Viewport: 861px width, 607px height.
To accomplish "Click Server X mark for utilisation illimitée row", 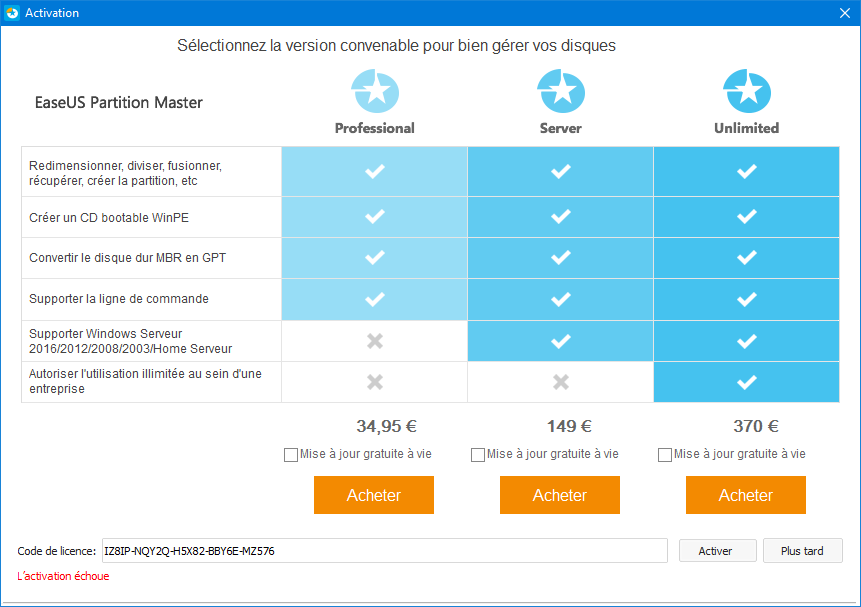I will pos(561,382).
